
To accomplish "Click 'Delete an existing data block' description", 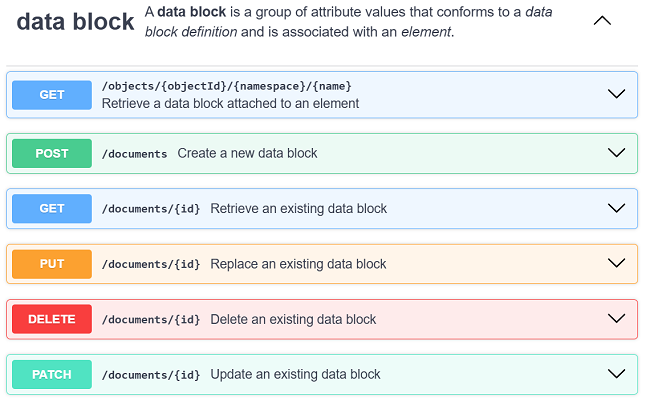I will coord(293,319).
